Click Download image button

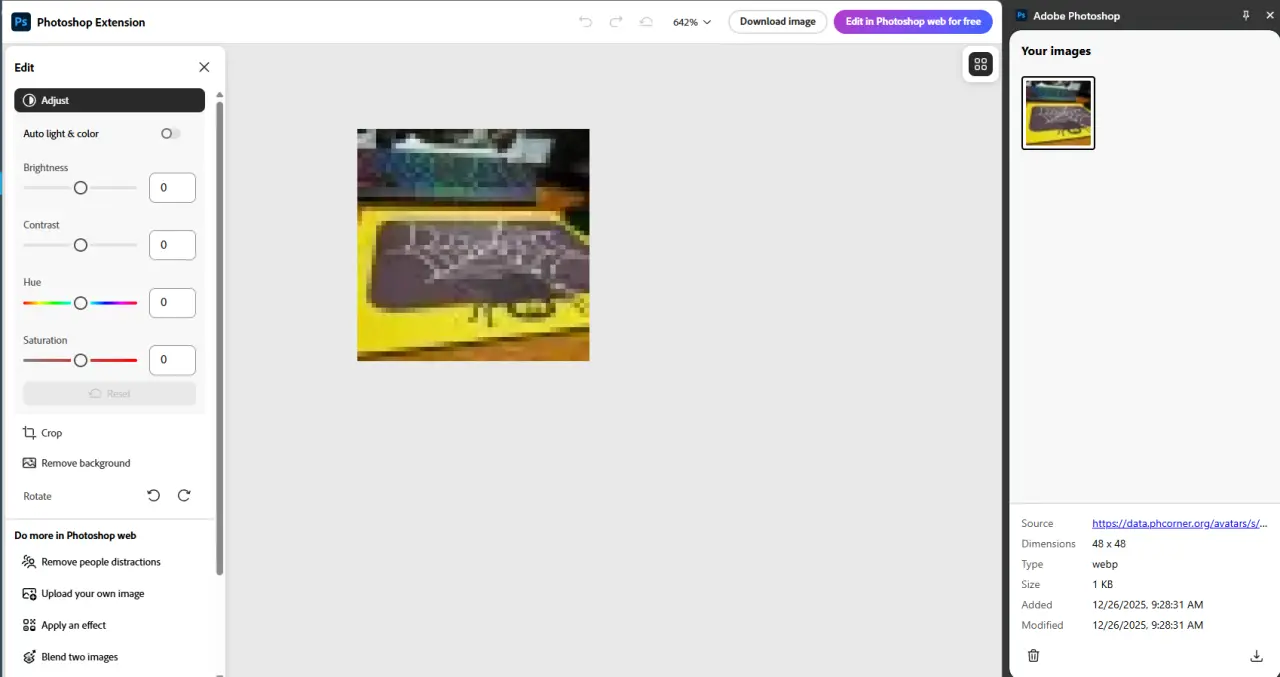point(778,22)
